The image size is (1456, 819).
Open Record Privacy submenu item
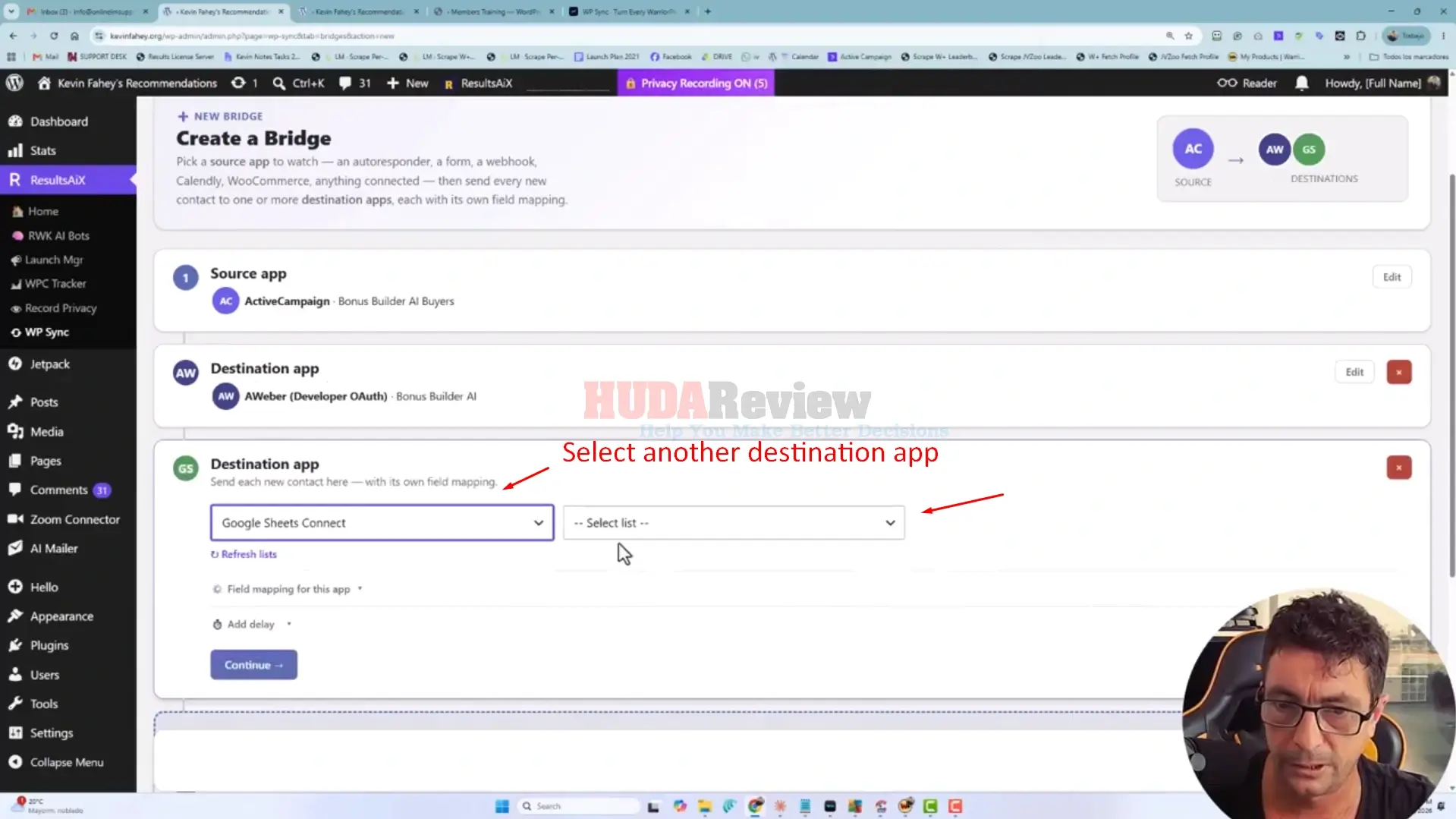pyautogui.click(x=61, y=308)
